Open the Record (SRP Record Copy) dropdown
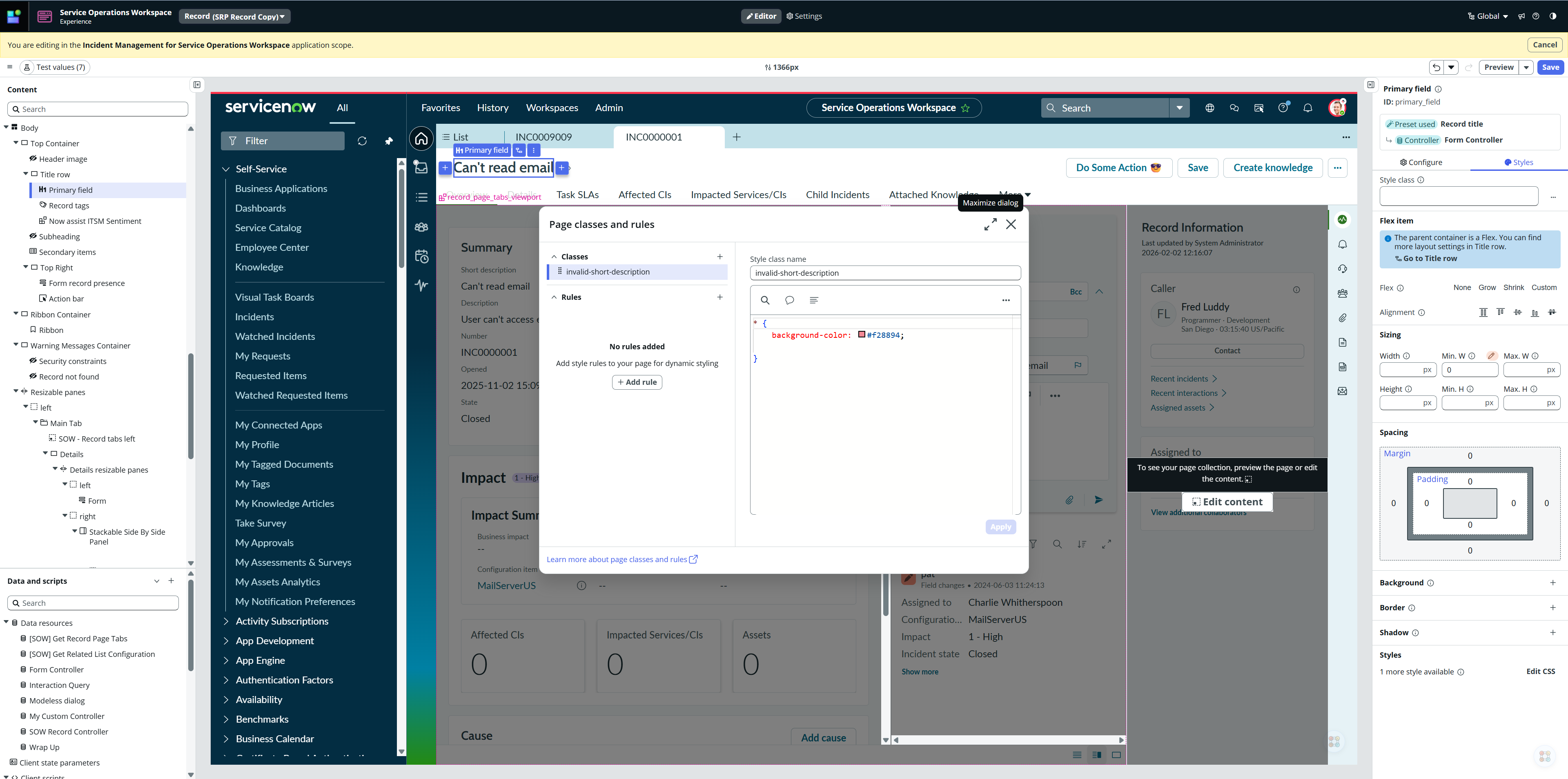 click(x=235, y=16)
